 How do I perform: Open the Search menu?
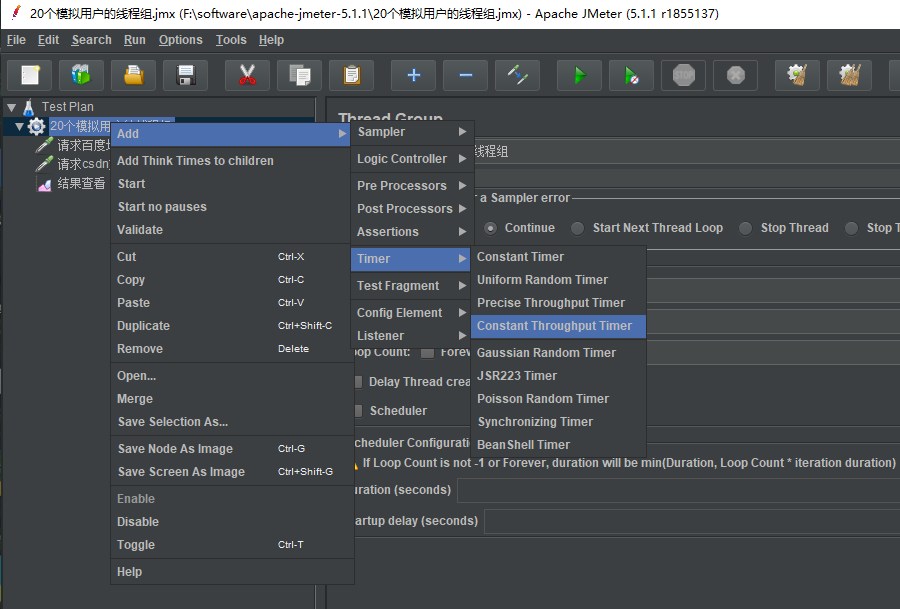pyautogui.click(x=91, y=40)
